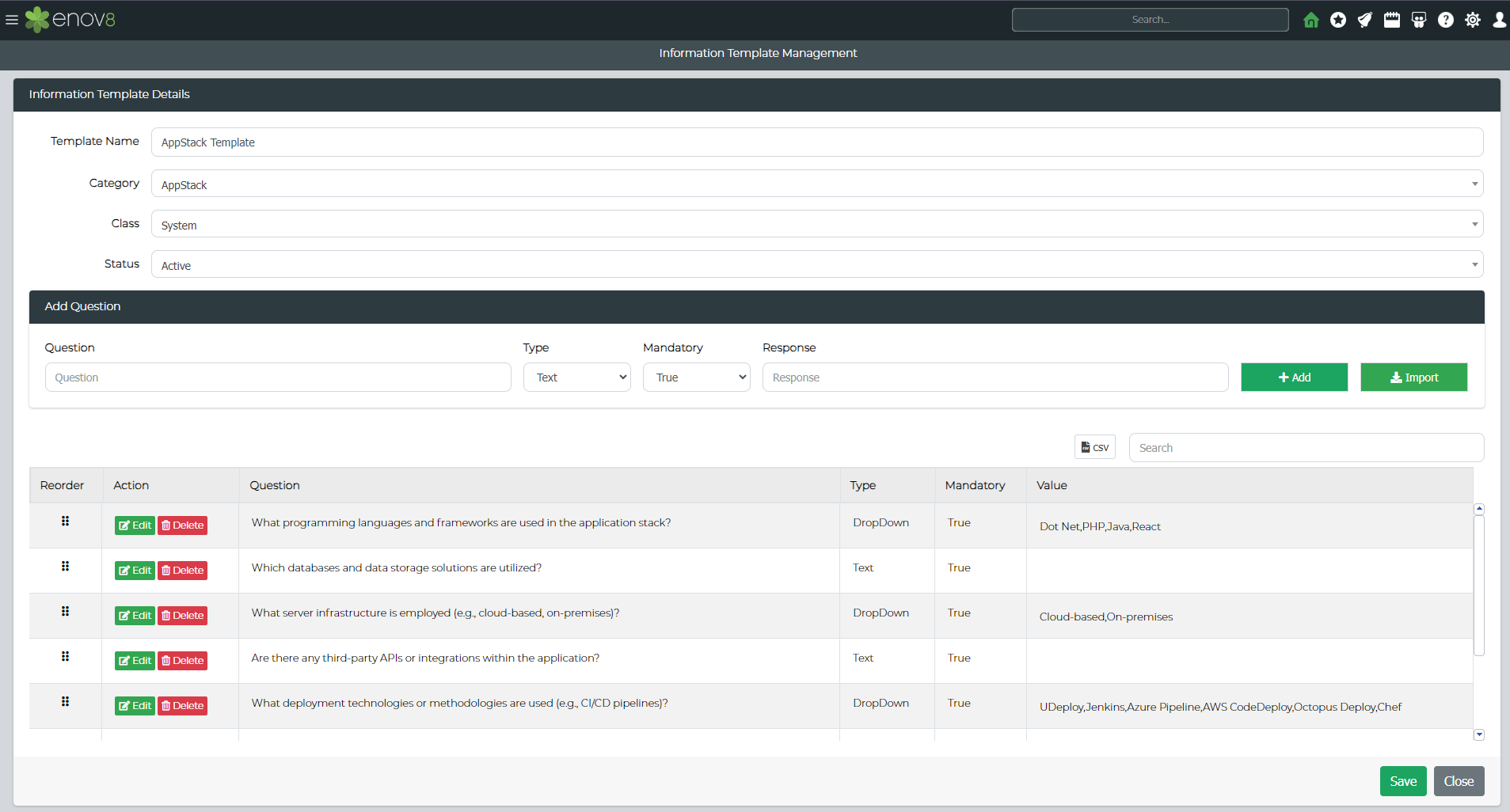Open the question Type dropdown
Screen dimensions: 1510x812
coord(577,378)
